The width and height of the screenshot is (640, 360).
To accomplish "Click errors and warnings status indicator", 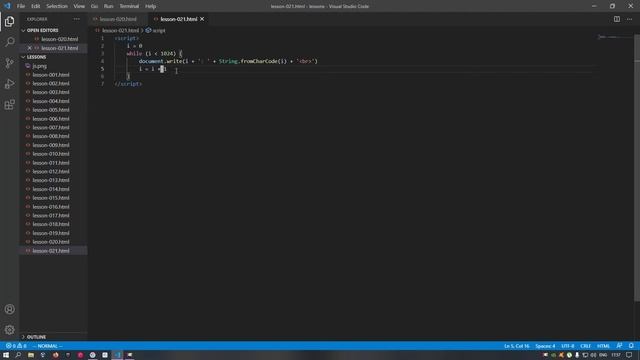I will pyautogui.click(x=16, y=346).
